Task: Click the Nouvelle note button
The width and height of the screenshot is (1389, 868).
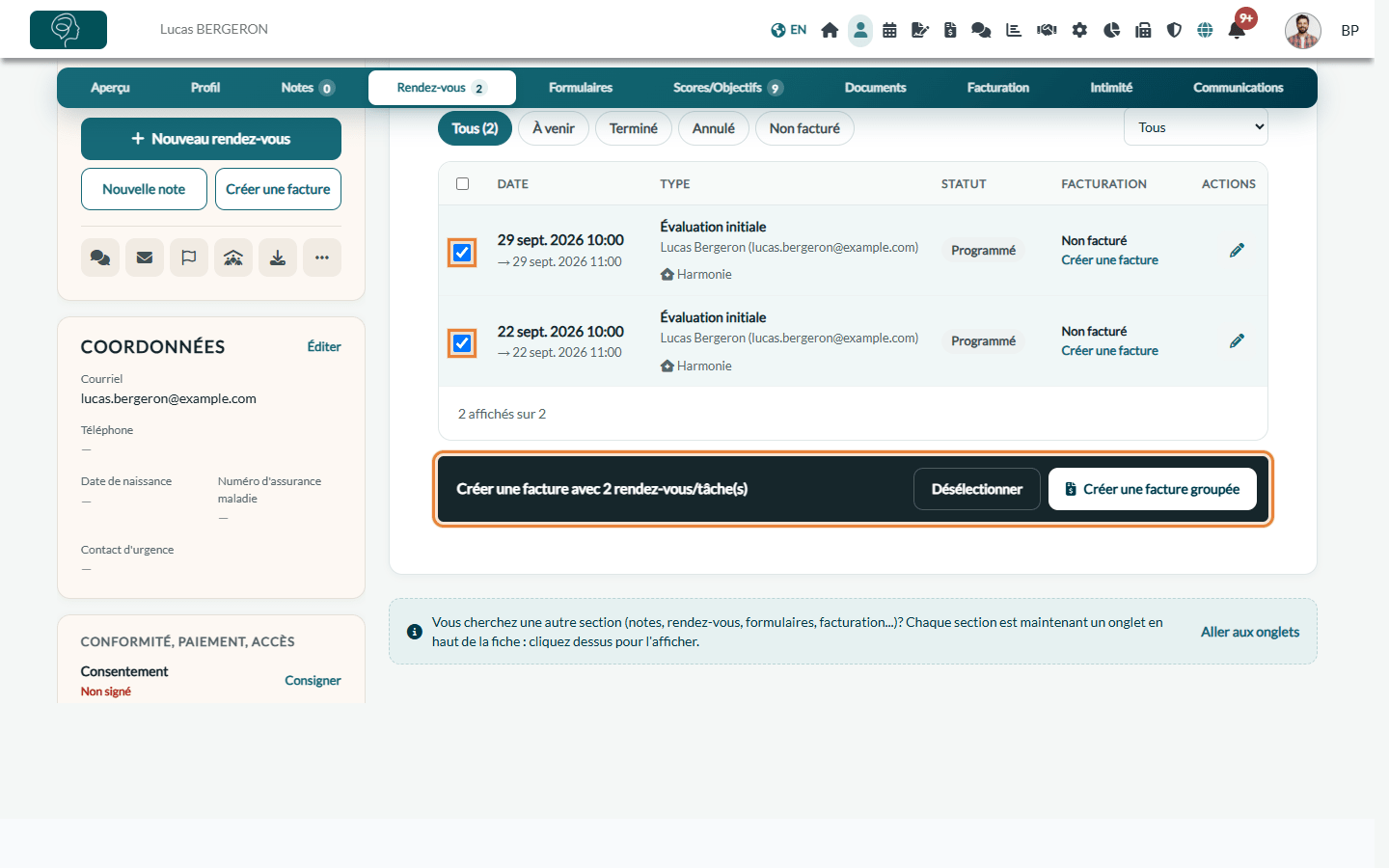Action: pyautogui.click(x=144, y=189)
